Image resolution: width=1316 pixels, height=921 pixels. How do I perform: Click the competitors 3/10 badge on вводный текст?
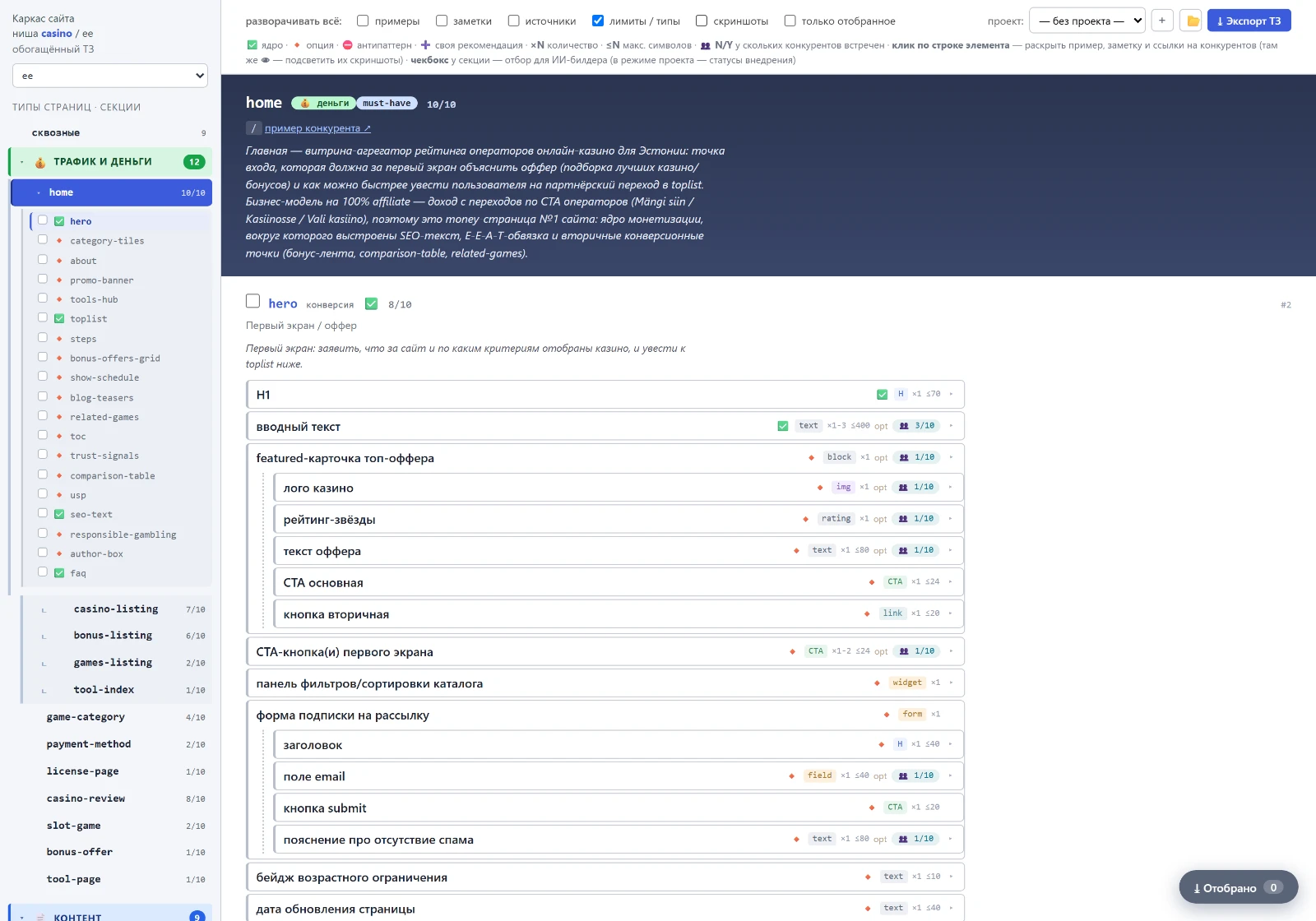[917, 426]
